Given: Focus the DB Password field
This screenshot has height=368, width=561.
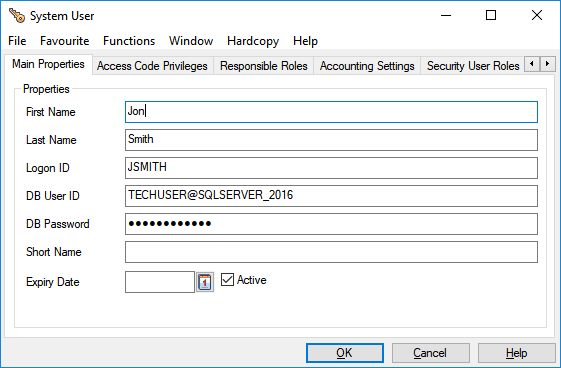Looking at the screenshot, I should [x=331, y=224].
